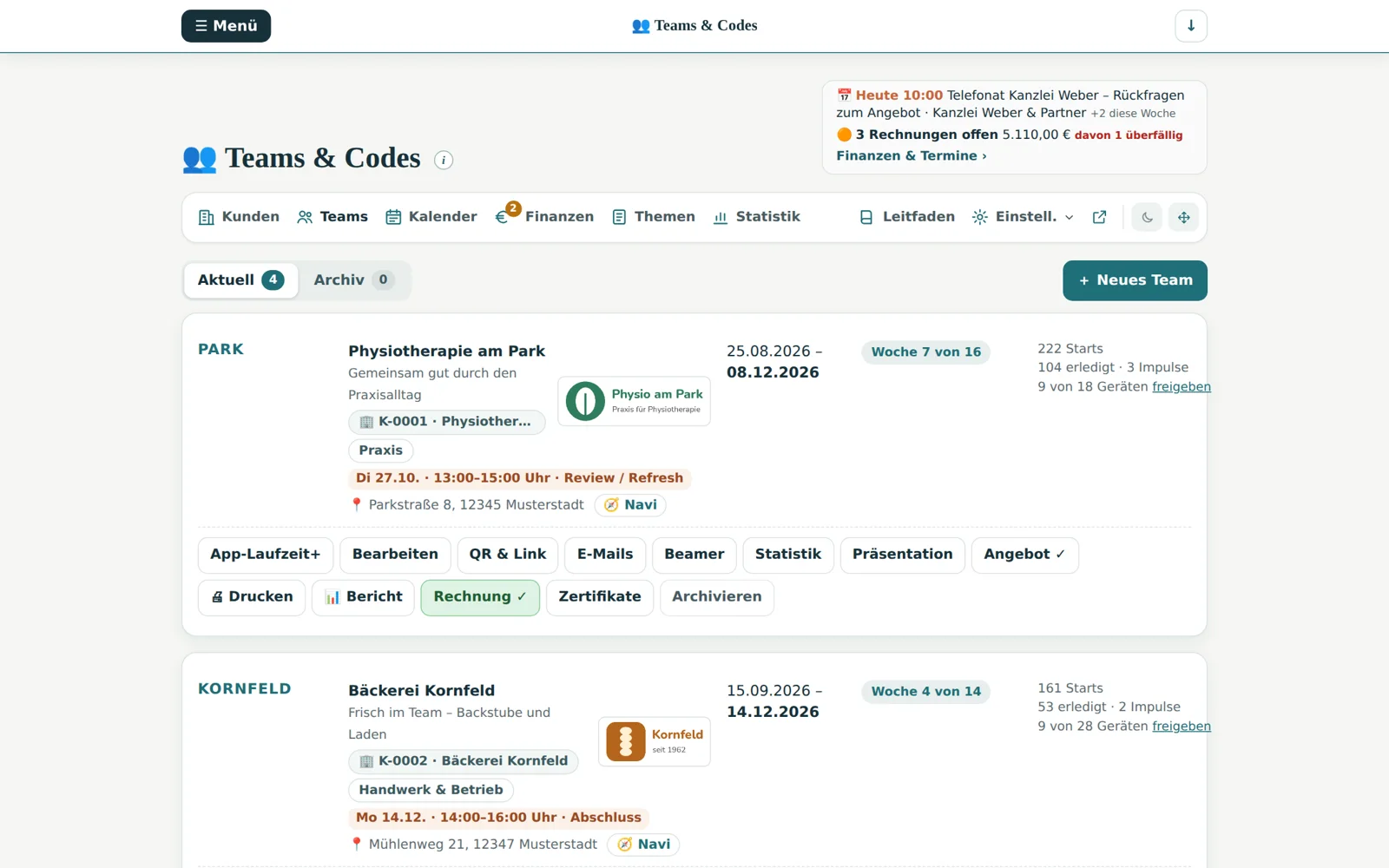The height and width of the screenshot is (868, 1389).
Task: Open E-Mails for PARK team
Action: pos(605,555)
